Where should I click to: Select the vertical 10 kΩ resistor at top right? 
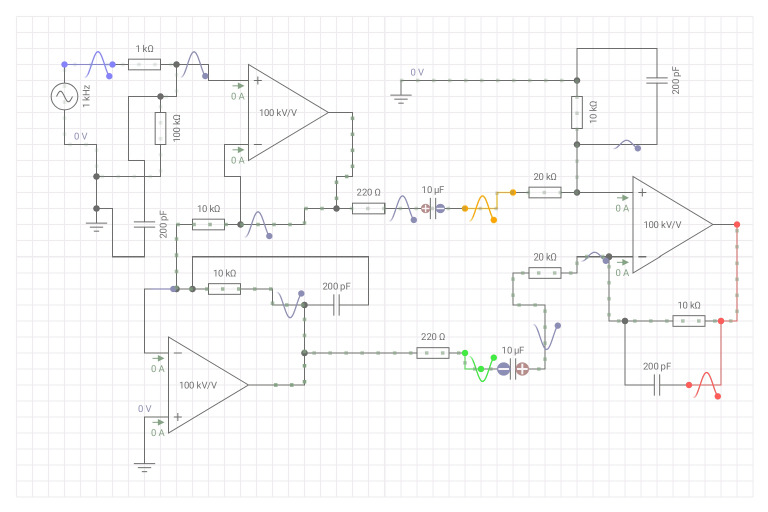[577, 112]
